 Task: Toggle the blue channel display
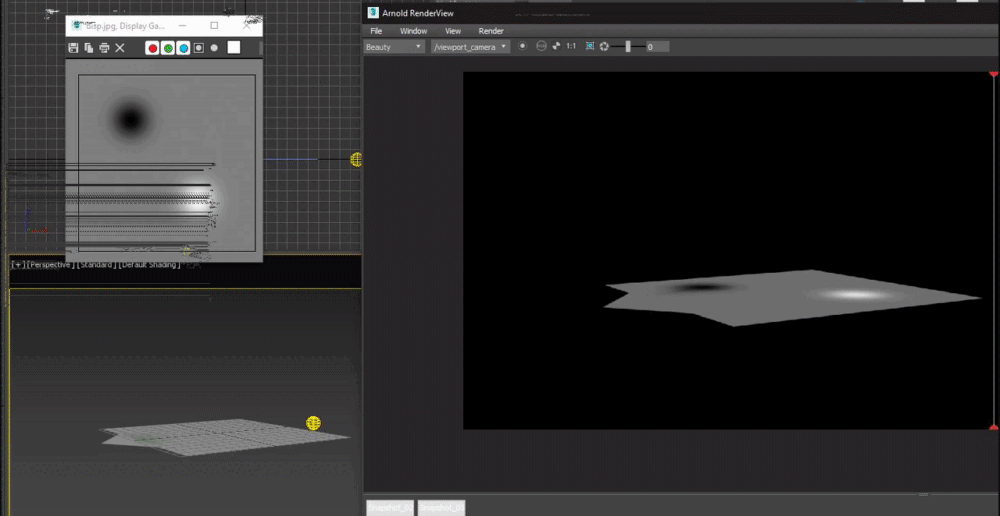point(183,48)
